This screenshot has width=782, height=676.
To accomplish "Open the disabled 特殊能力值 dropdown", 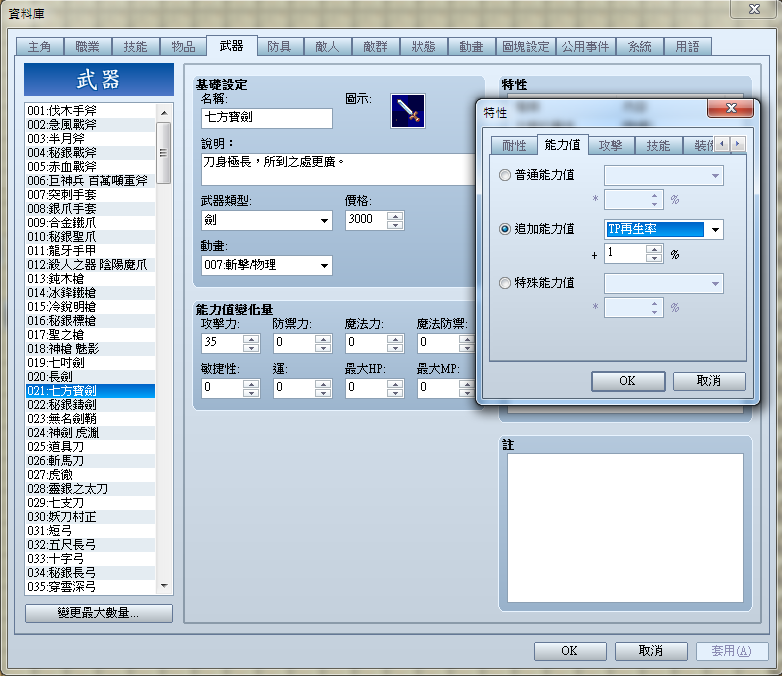I will pyautogui.click(x=664, y=284).
